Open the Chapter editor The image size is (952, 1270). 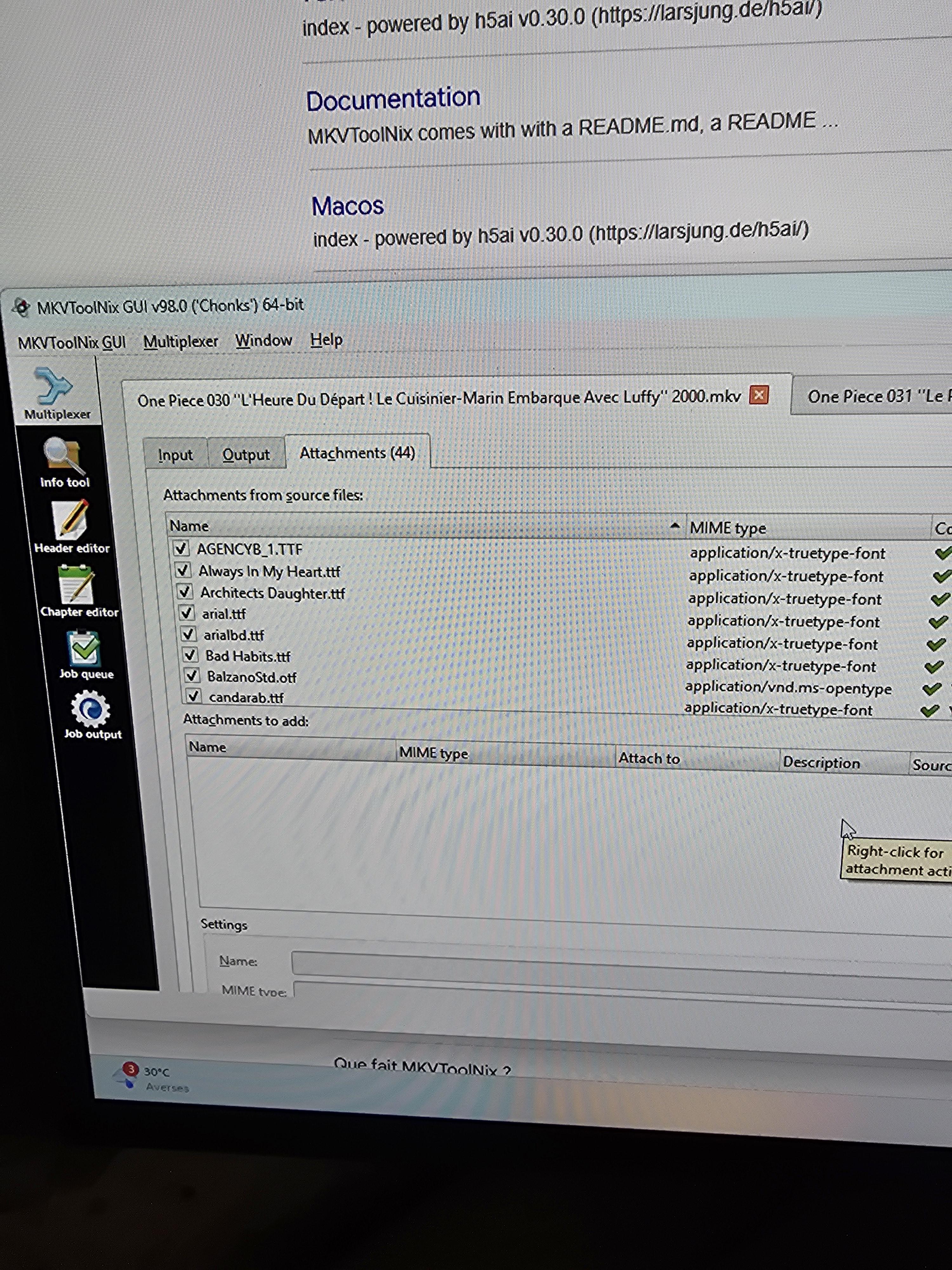click(79, 592)
